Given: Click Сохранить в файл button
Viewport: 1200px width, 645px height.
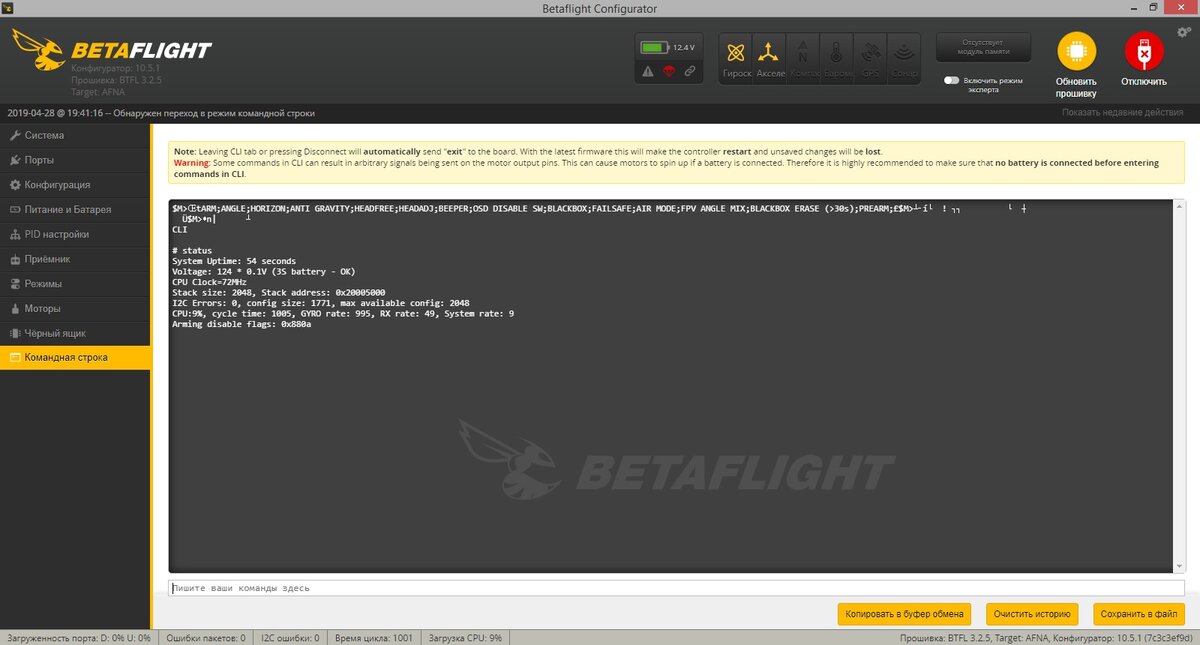Looking at the screenshot, I should click(x=1138, y=614).
